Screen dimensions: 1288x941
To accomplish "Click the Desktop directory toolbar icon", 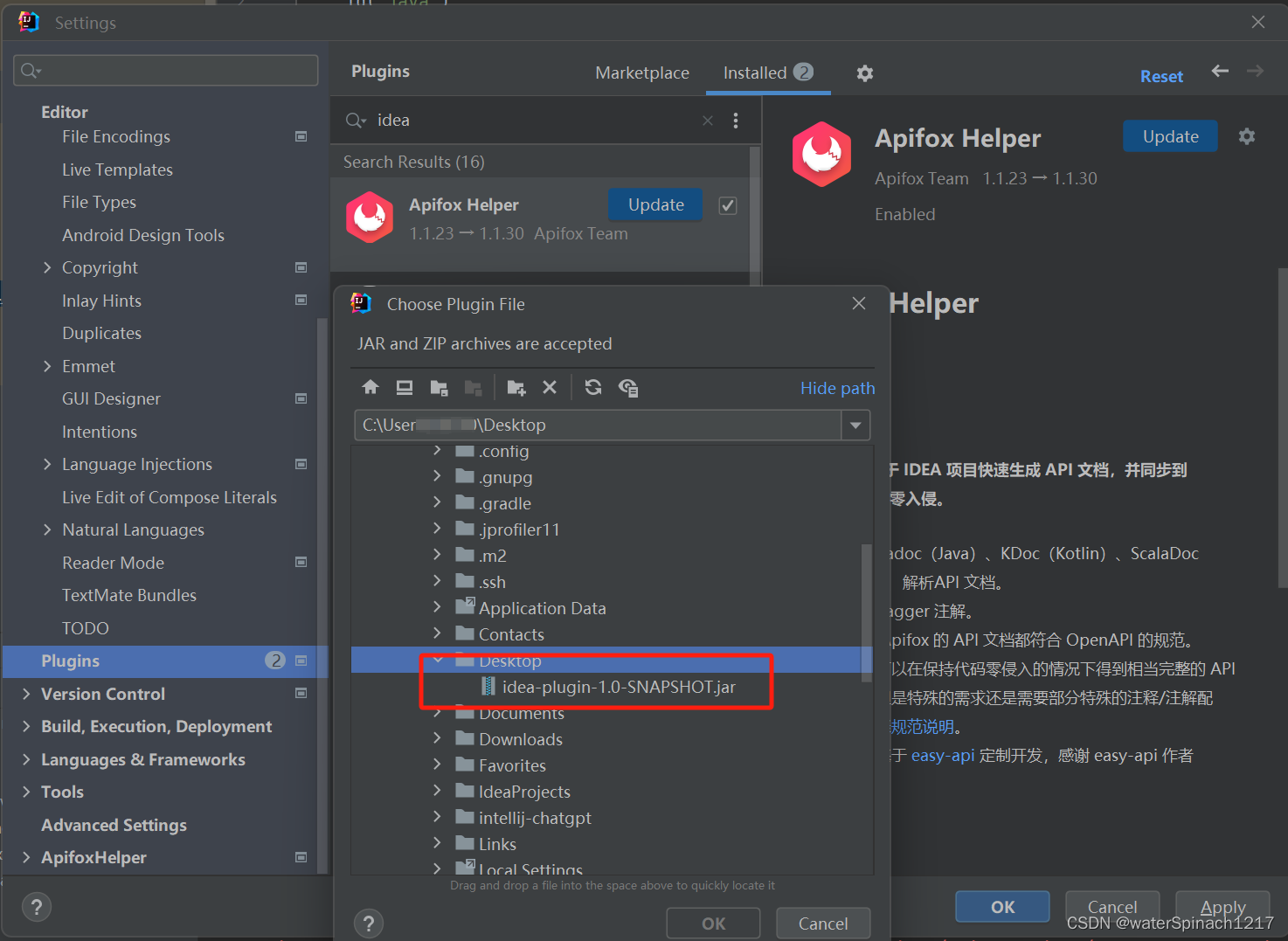I will tap(405, 387).
